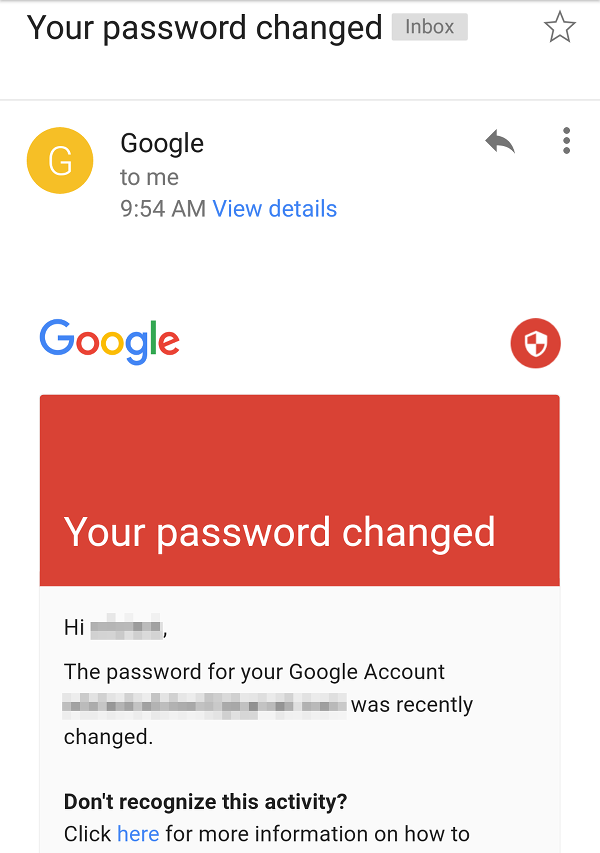Image resolution: width=600 pixels, height=853 pixels.
Task: Click the red header banner
Action: click(x=300, y=490)
